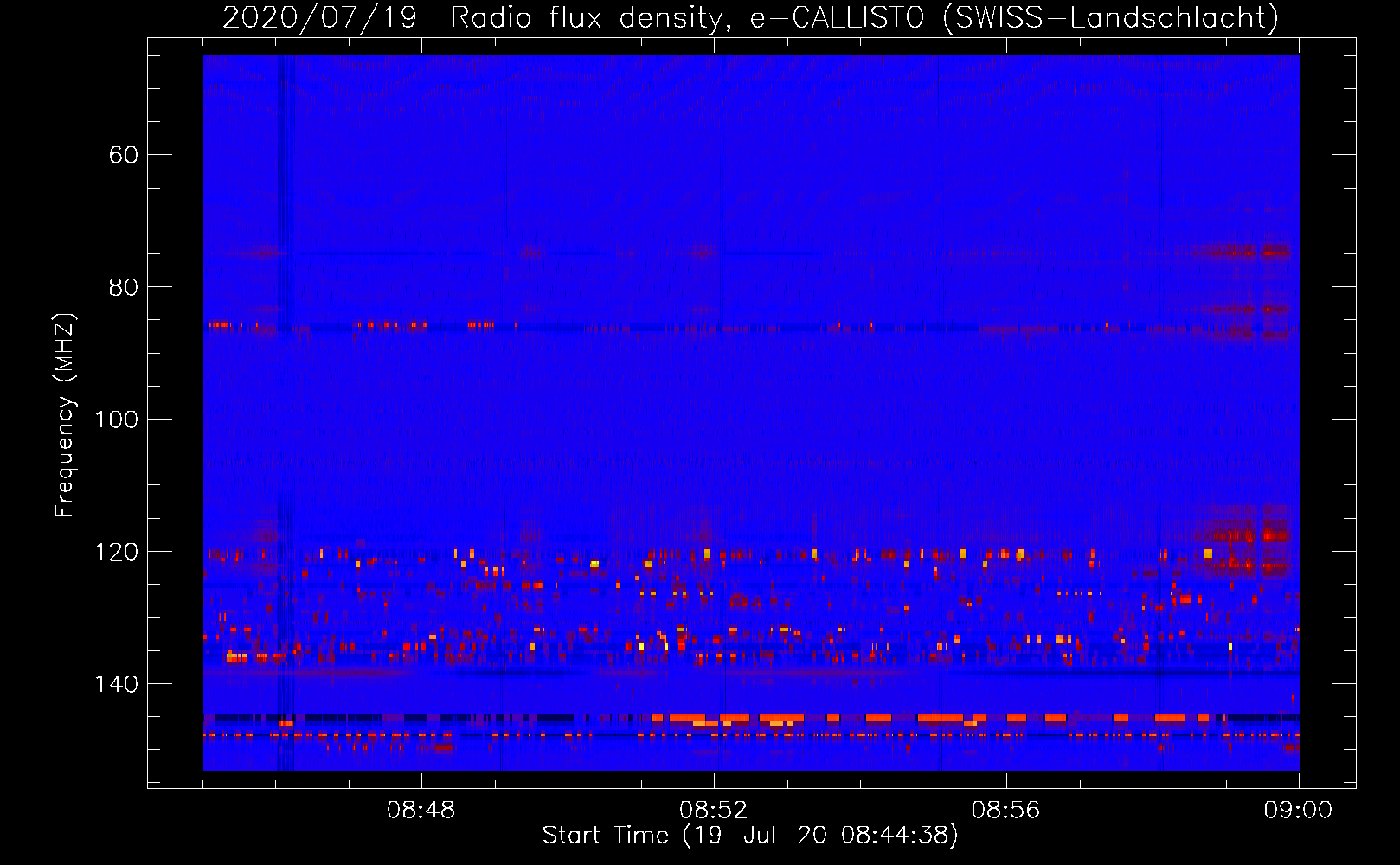Viewport: 1400px width, 865px height.
Task: Click the plot title "Radio flux density, e-CALLISTO"
Action: (x=687, y=18)
